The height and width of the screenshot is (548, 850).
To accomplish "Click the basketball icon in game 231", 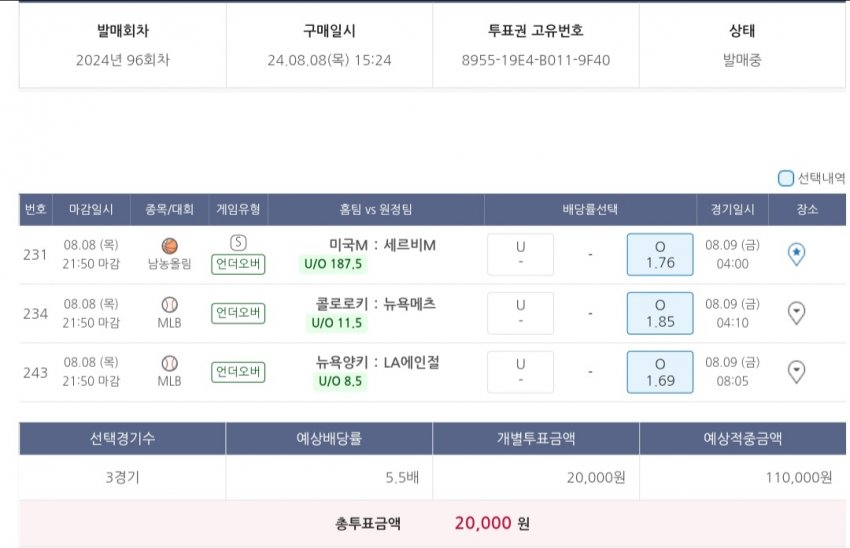I will [x=168, y=245].
